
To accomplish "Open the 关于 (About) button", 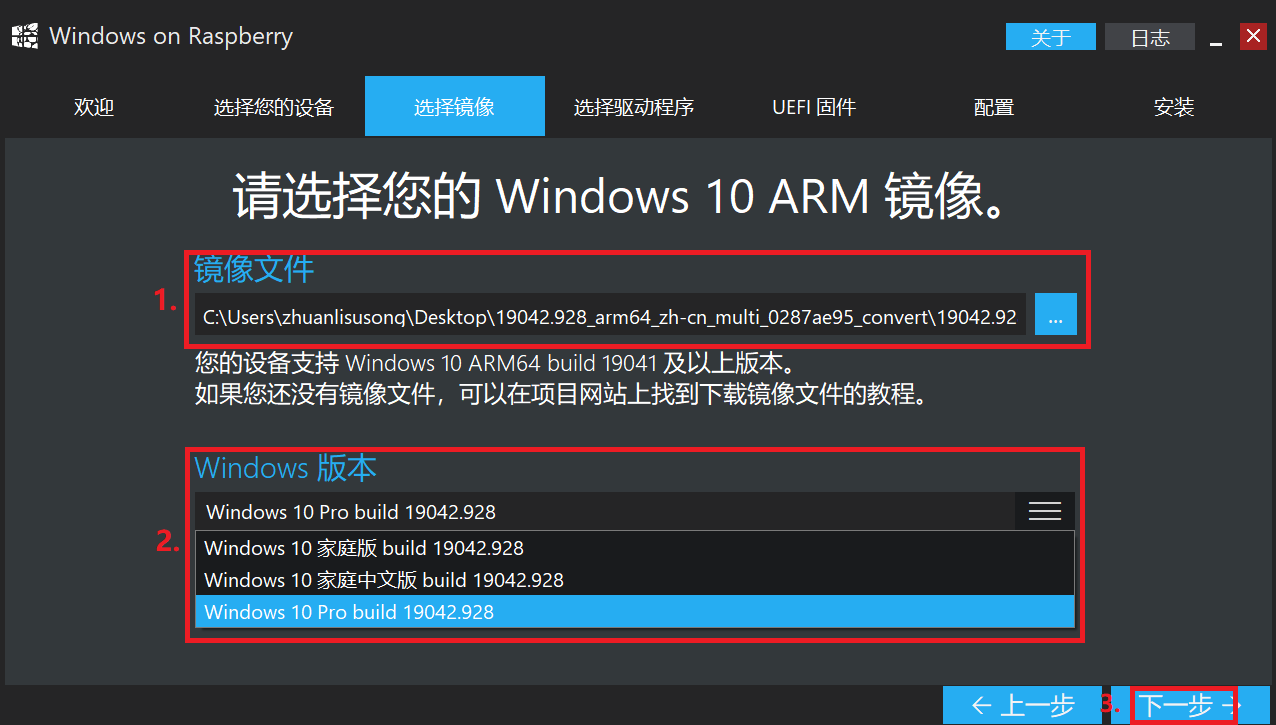I will (1050, 37).
